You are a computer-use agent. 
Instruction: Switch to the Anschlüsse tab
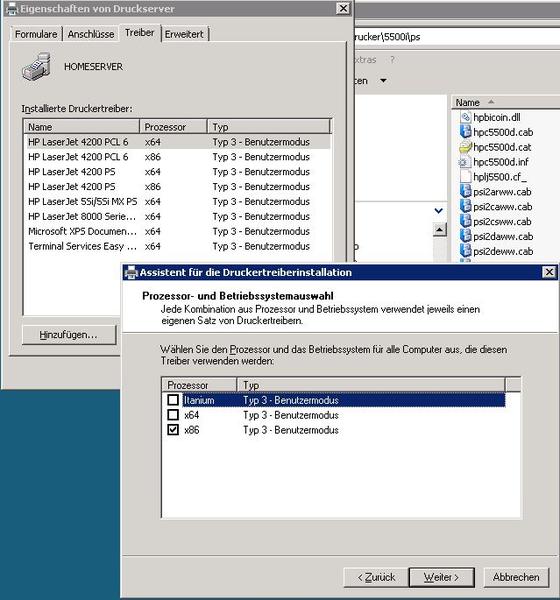tap(91, 34)
